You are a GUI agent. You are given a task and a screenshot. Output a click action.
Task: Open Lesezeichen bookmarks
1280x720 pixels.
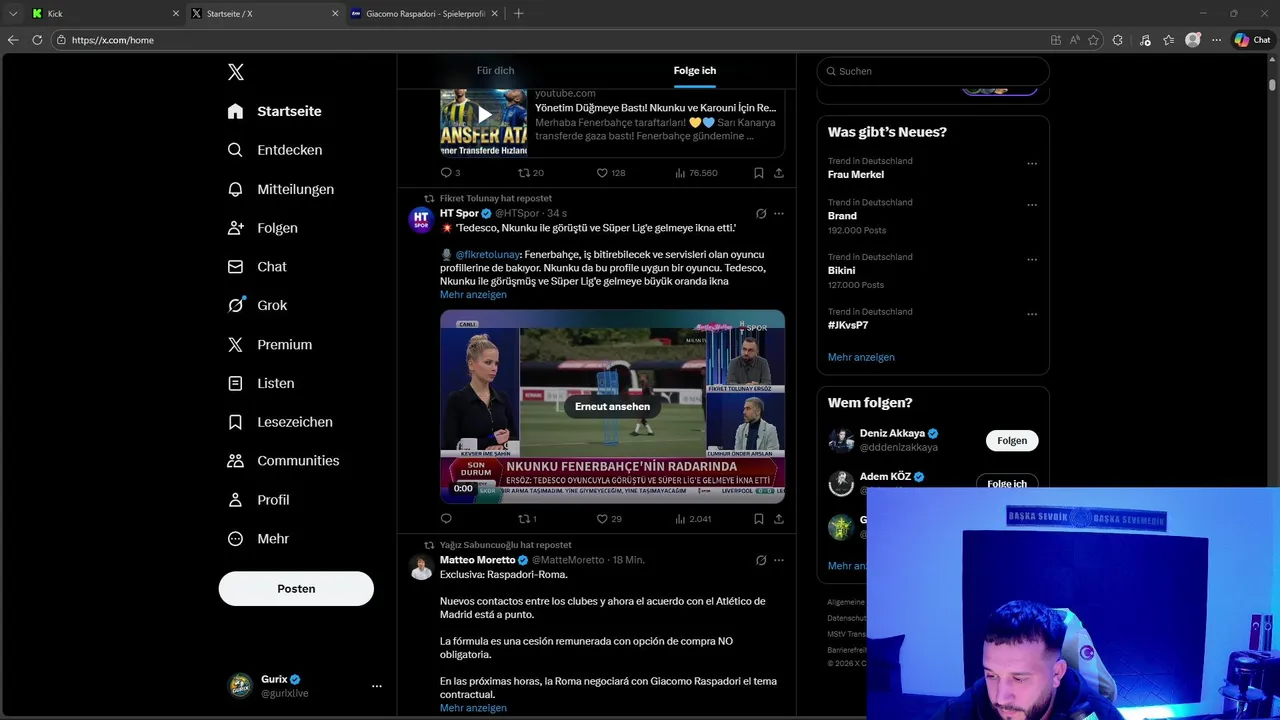click(280, 422)
